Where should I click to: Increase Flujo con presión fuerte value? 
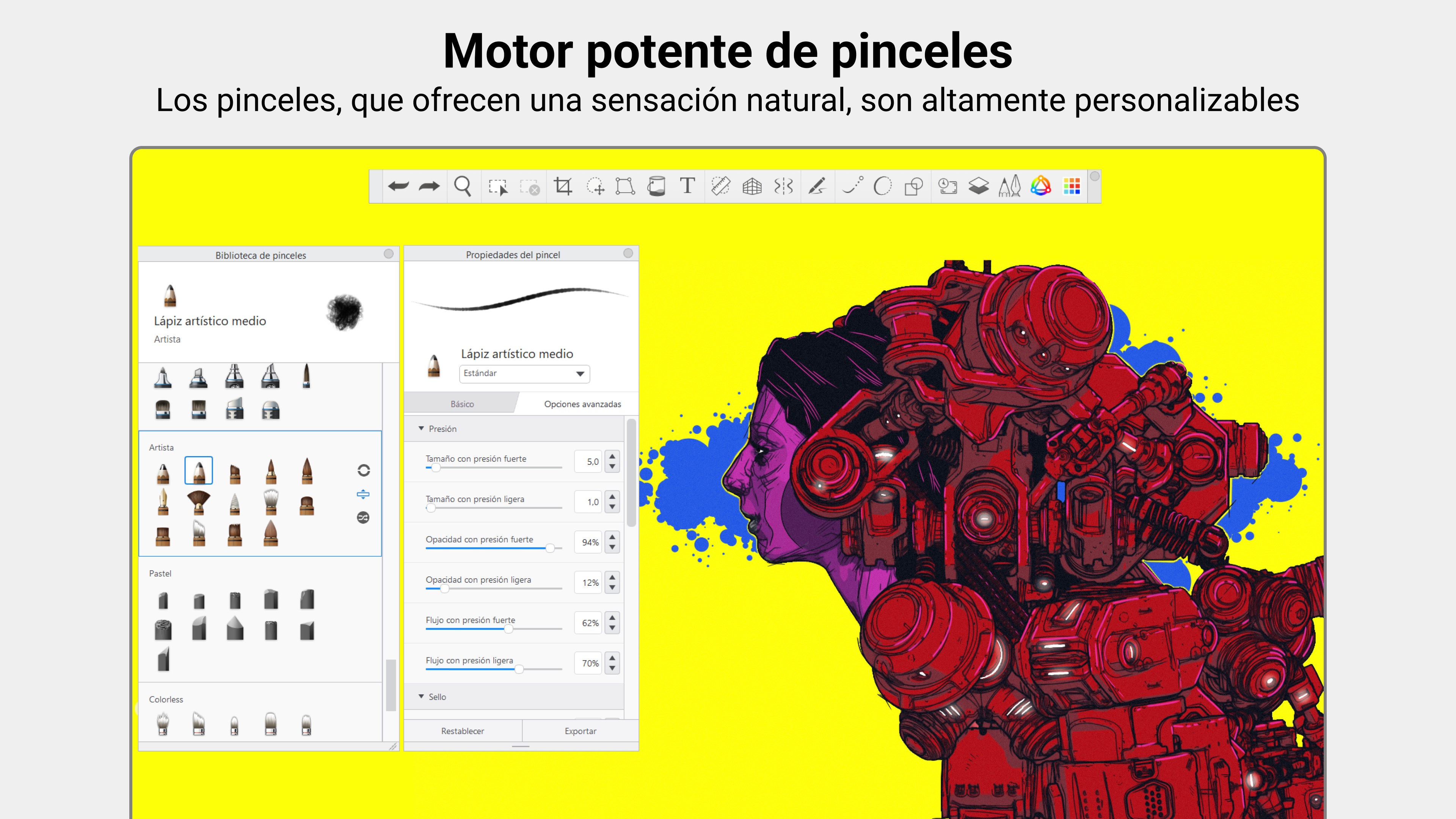[x=612, y=617]
